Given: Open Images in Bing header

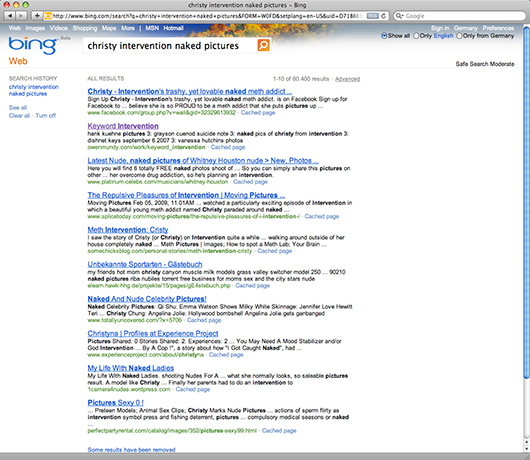Looking at the screenshot, I should pos(35,28).
